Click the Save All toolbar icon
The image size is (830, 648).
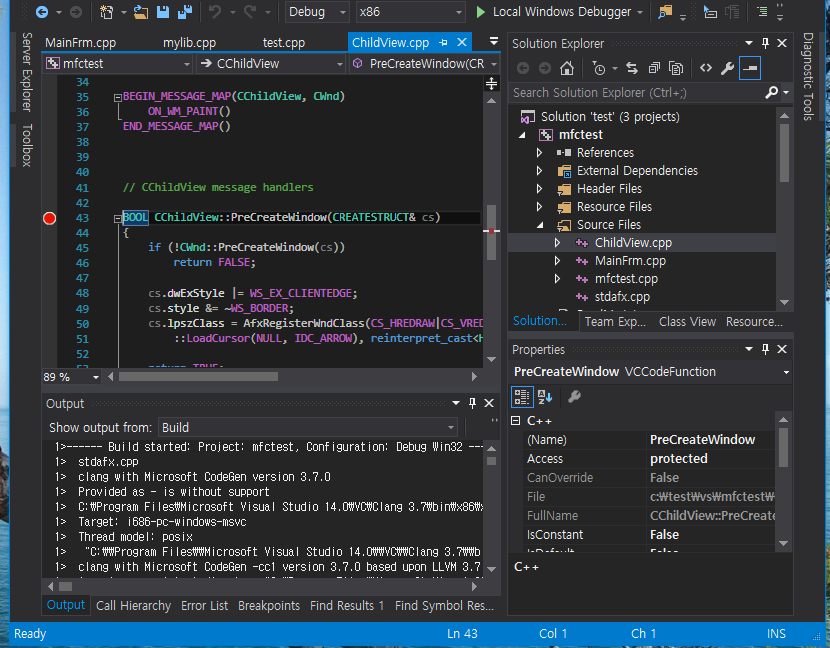[185, 12]
